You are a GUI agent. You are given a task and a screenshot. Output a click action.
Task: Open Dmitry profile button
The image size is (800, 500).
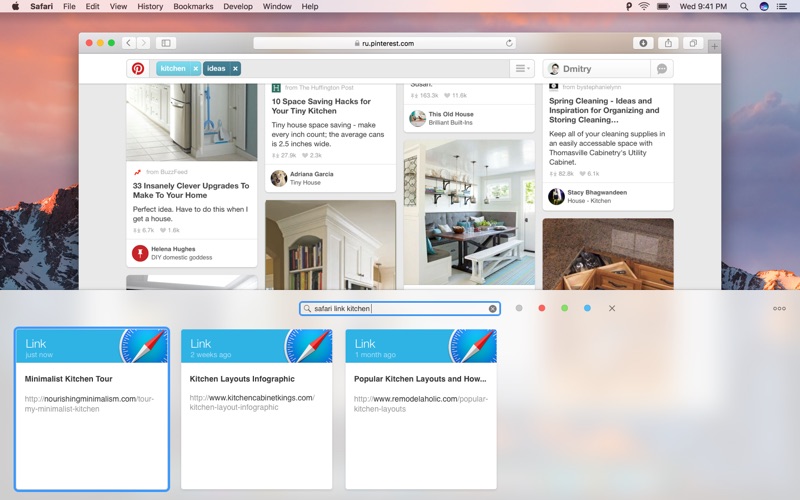pyautogui.click(x=595, y=69)
